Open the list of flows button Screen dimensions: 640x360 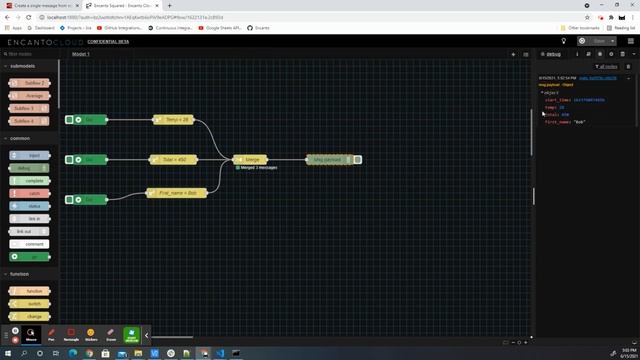click(526, 54)
